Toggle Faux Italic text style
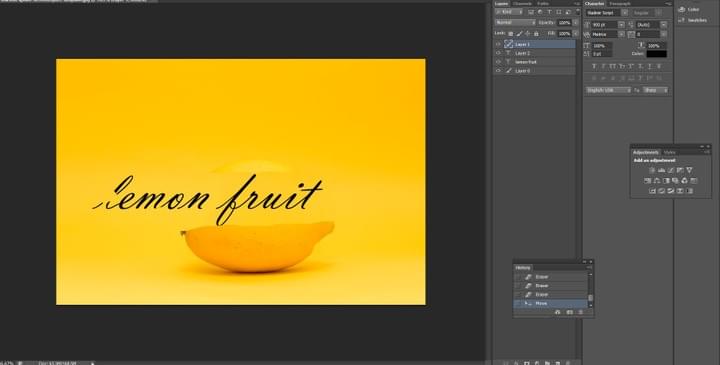This screenshot has height=365, width=720. tap(603, 67)
